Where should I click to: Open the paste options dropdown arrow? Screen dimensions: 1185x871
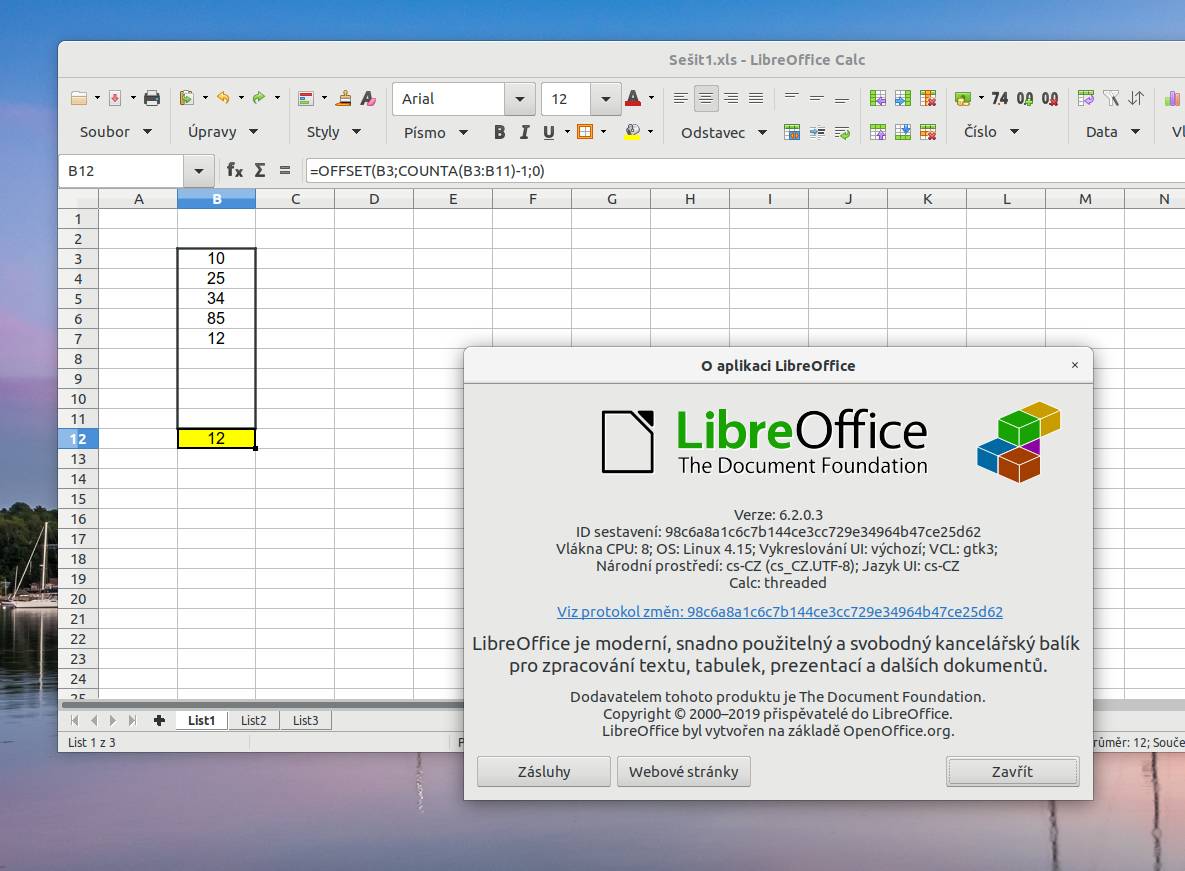205,98
